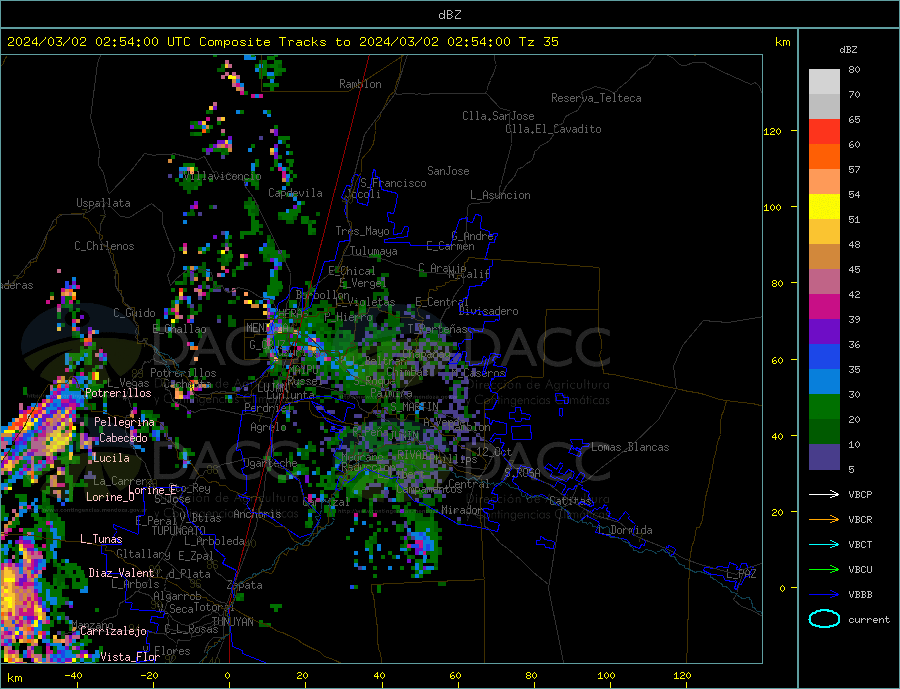Image resolution: width=900 pixels, height=689 pixels.
Task: Click the 'Divisadero' map label
Action: tap(488, 311)
